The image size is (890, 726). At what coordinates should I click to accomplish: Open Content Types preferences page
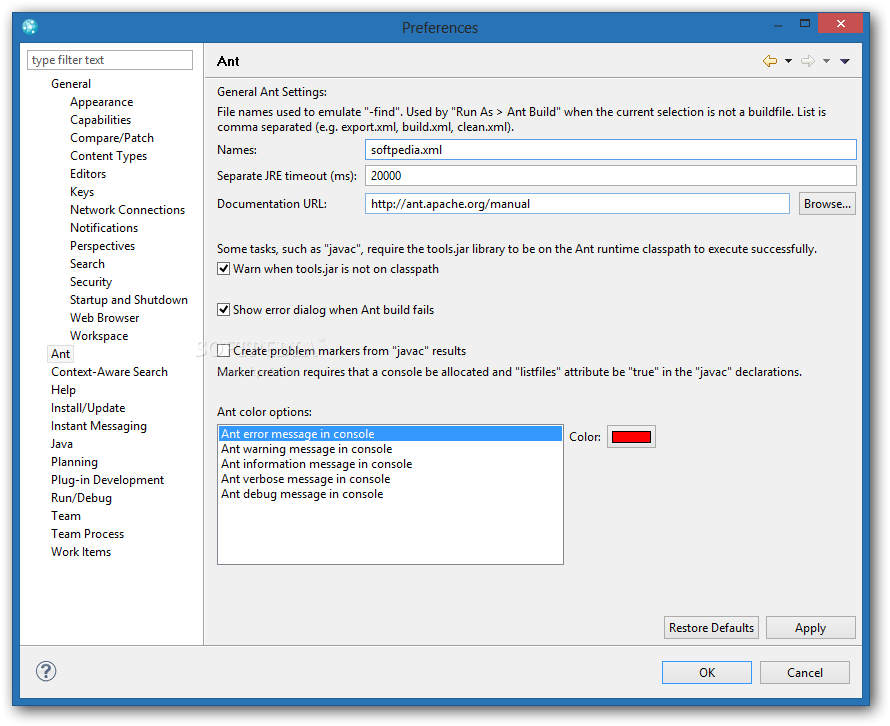point(108,156)
